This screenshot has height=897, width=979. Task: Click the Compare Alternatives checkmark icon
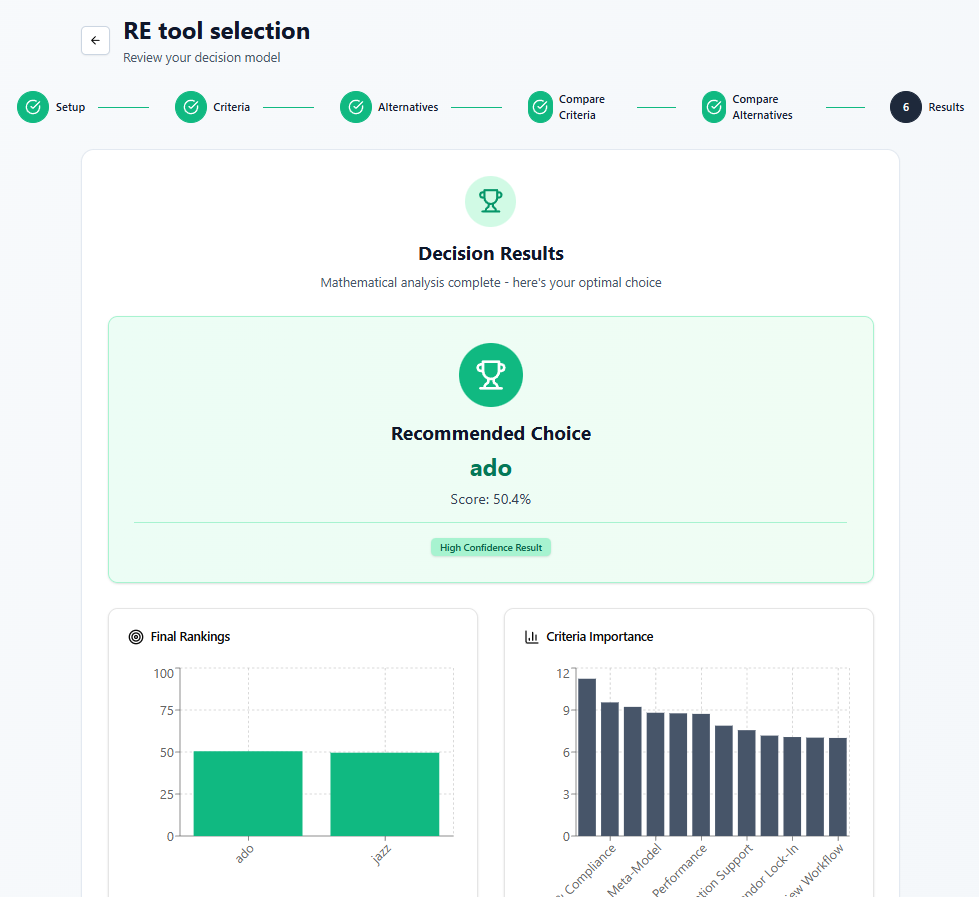(x=713, y=106)
